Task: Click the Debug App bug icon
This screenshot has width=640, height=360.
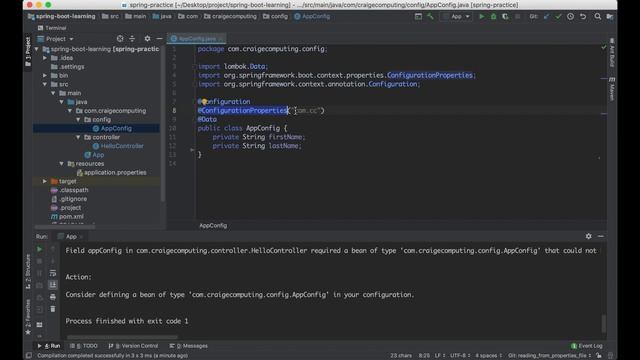Action: click(x=493, y=17)
